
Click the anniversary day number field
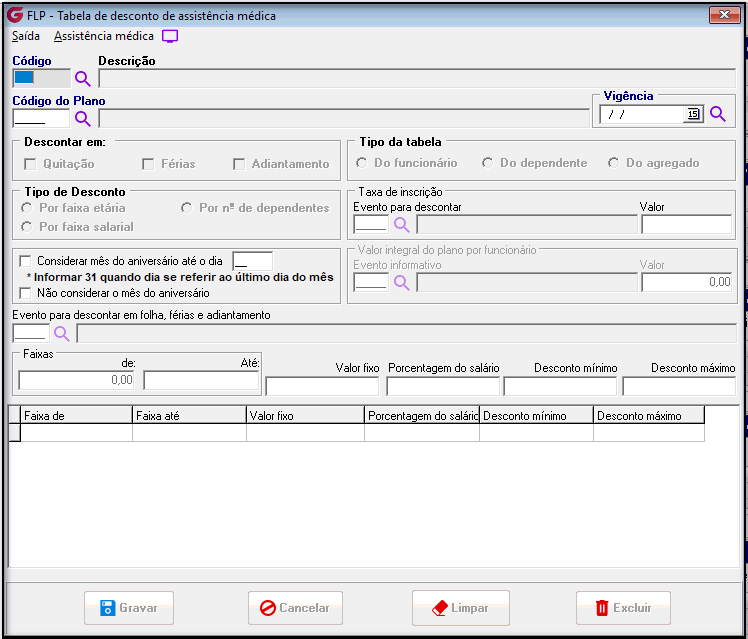point(252,262)
